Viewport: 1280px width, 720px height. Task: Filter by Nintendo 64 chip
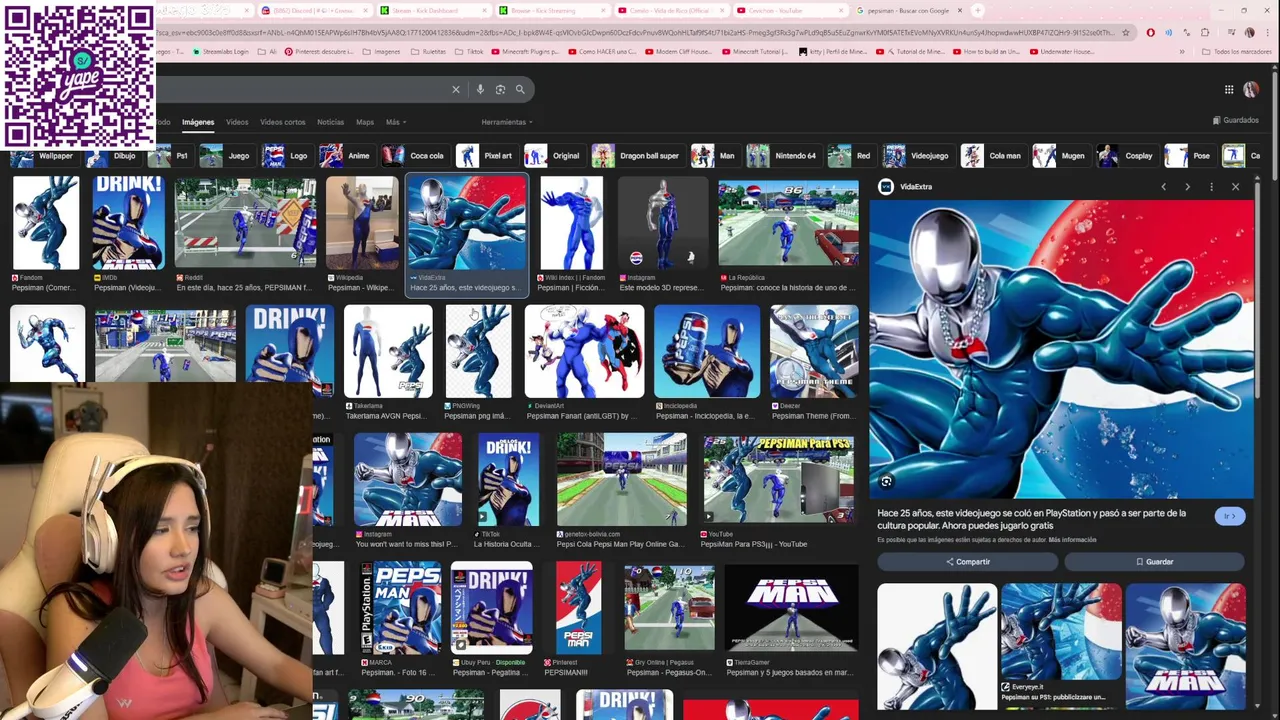click(x=783, y=156)
